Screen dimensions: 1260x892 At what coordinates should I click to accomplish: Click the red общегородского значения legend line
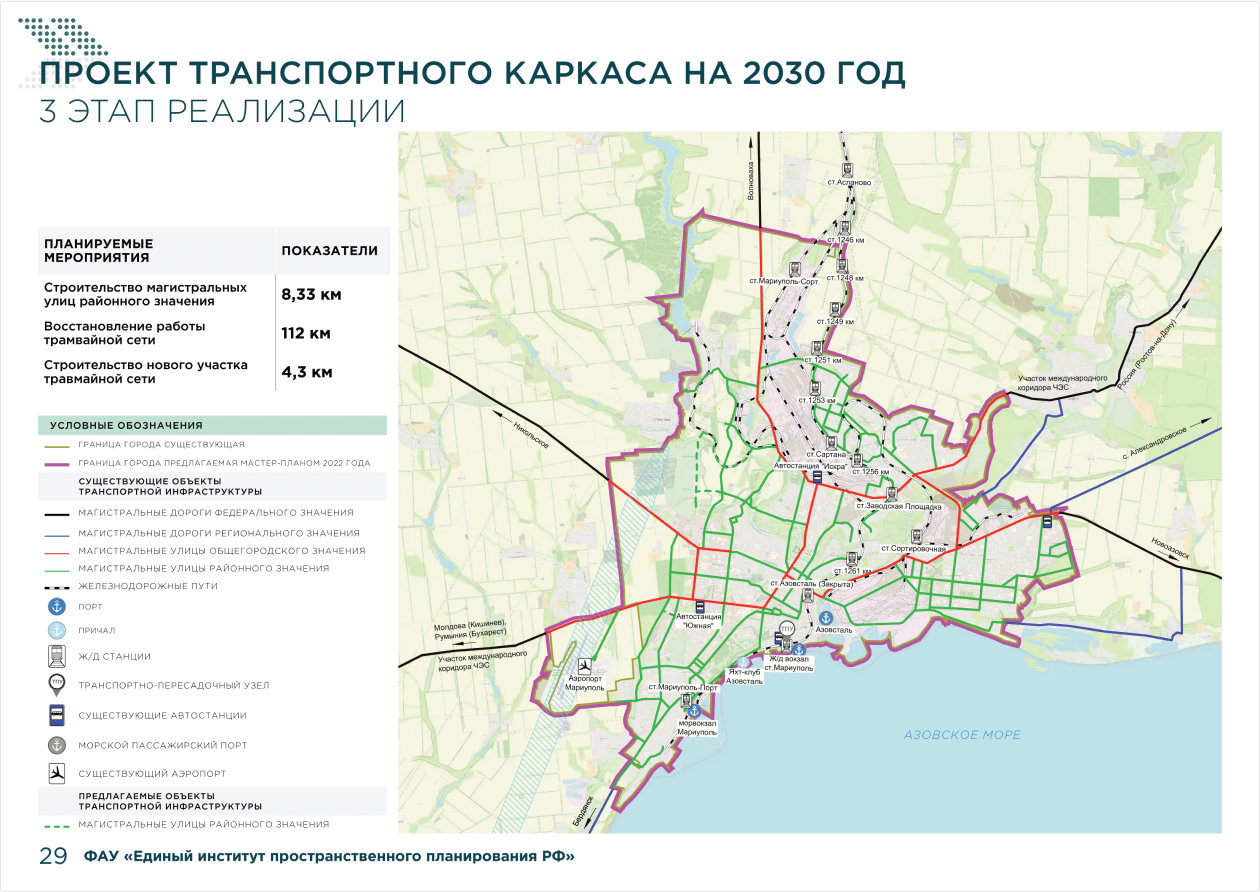(58, 551)
